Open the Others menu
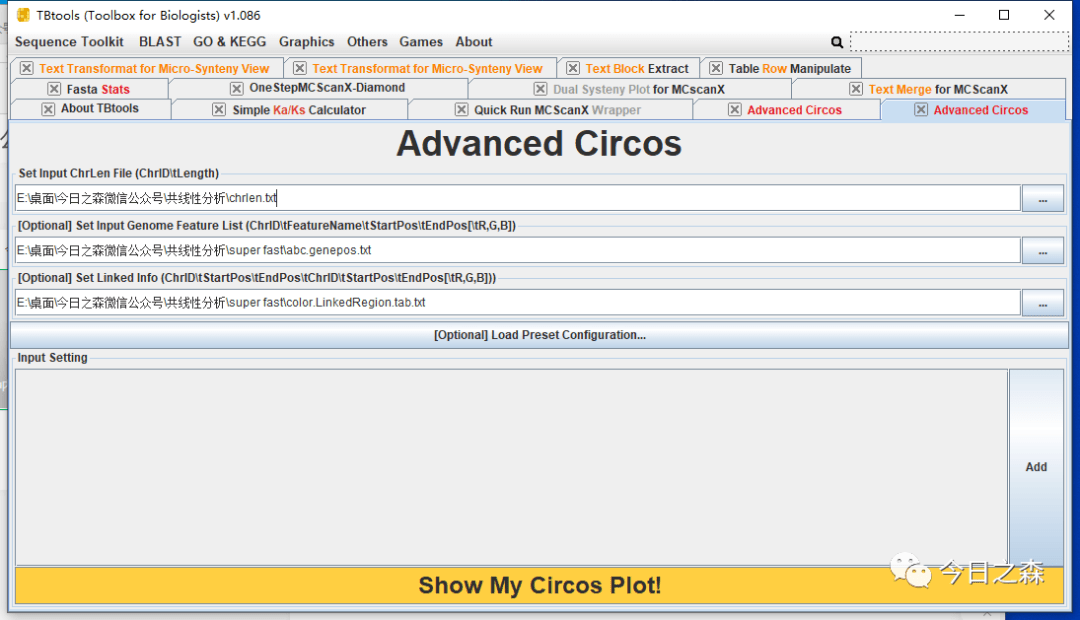Viewport: 1080px width, 620px height. point(367,42)
